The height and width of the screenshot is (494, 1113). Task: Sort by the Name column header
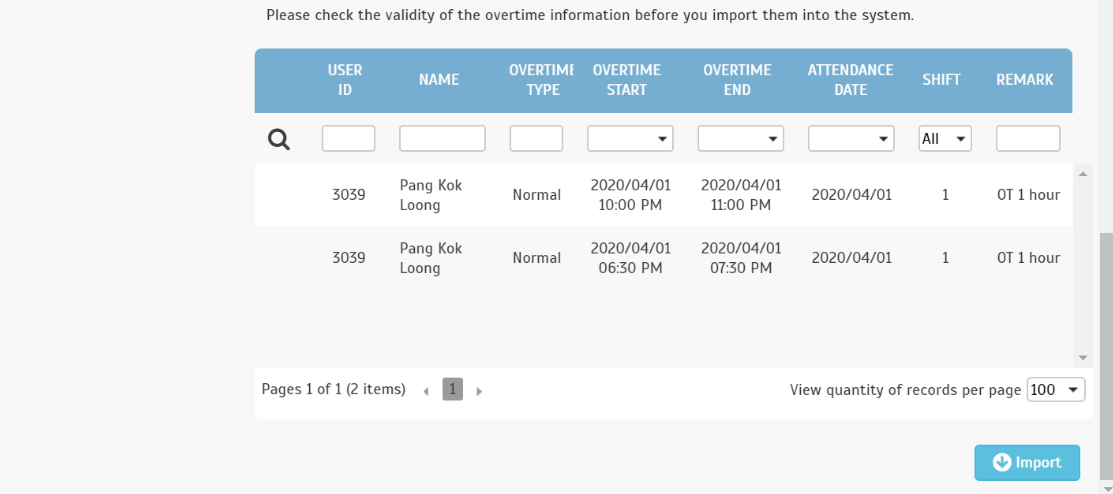(x=439, y=80)
